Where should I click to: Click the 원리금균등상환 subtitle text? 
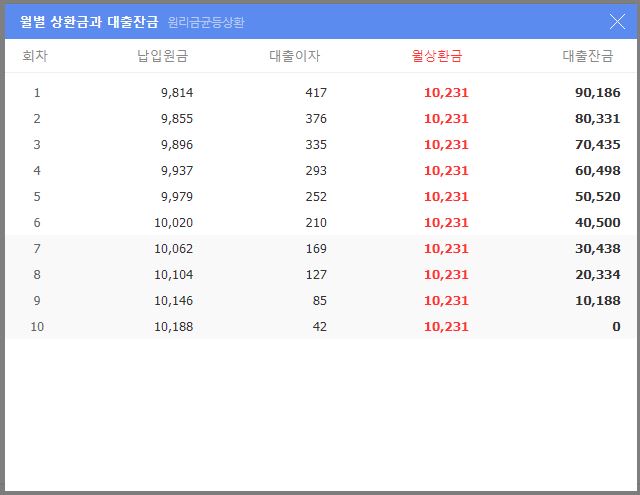point(206,22)
